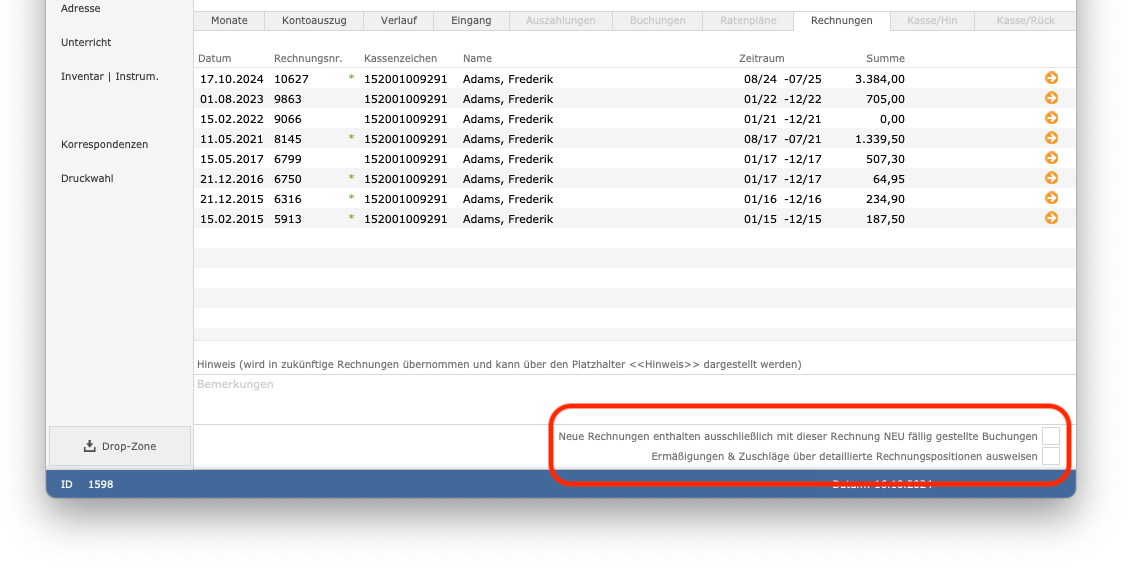Click the sum 64,95

pos(889,179)
